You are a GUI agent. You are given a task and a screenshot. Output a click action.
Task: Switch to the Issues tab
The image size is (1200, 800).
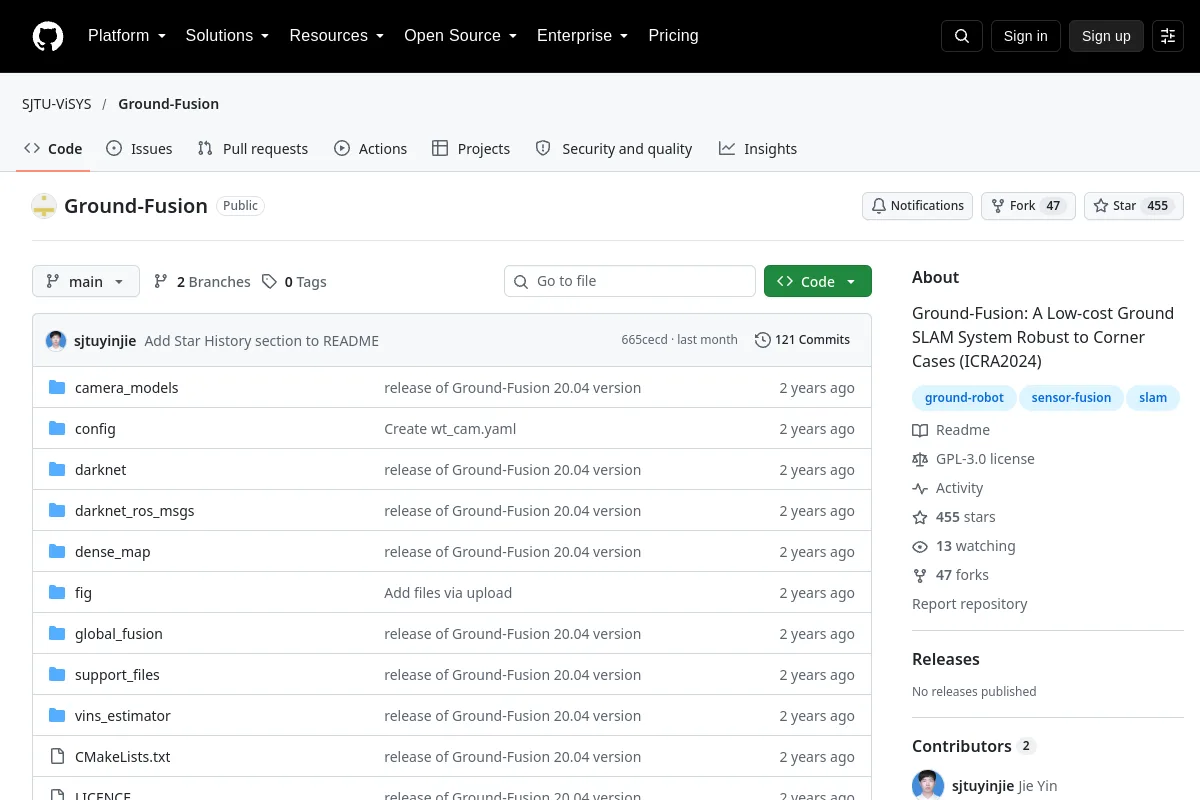pos(139,149)
